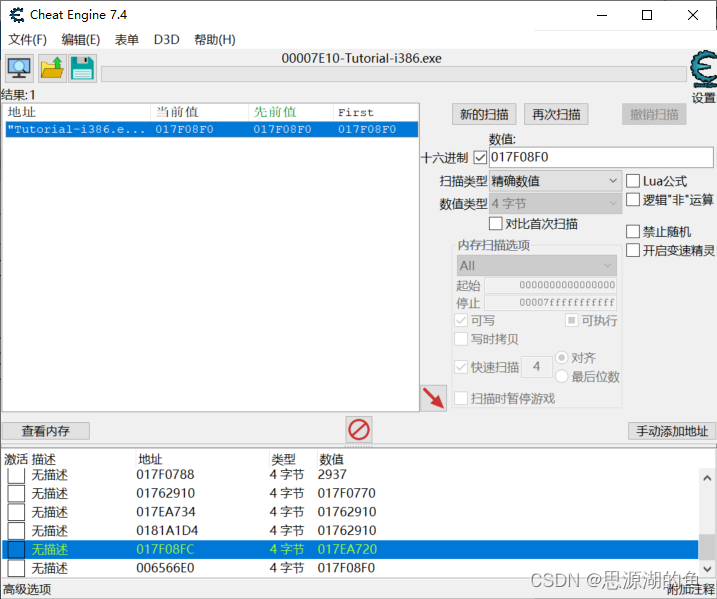Click address 0181A1D4 in the list

coord(167,531)
